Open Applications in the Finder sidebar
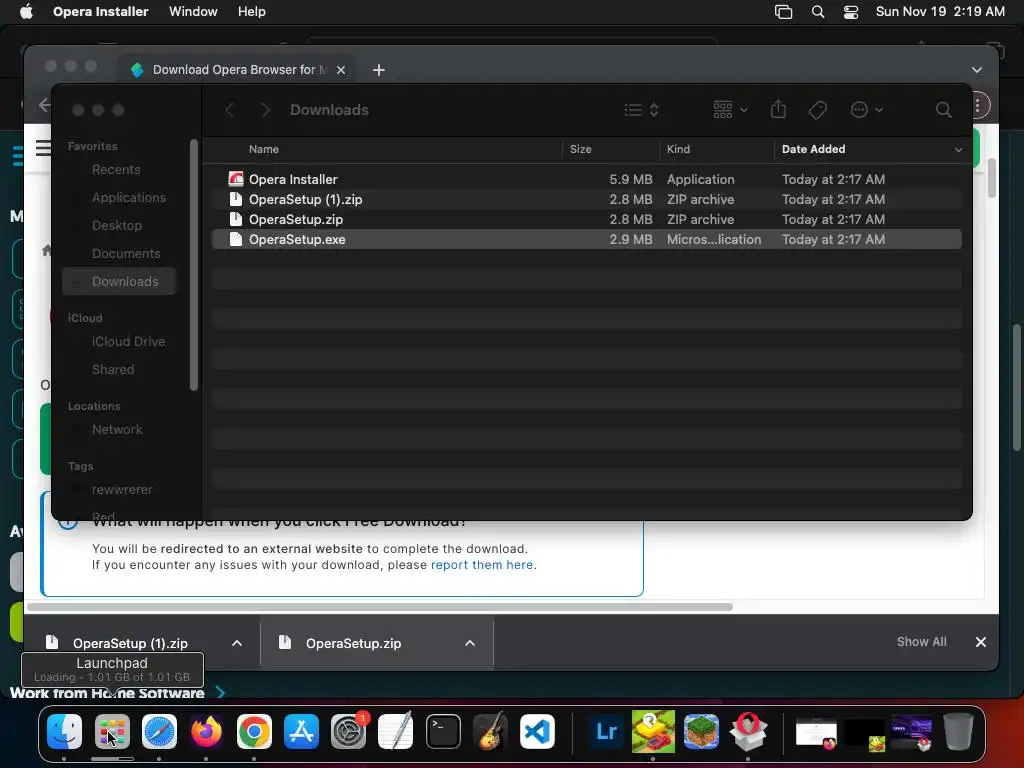 [129, 197]
